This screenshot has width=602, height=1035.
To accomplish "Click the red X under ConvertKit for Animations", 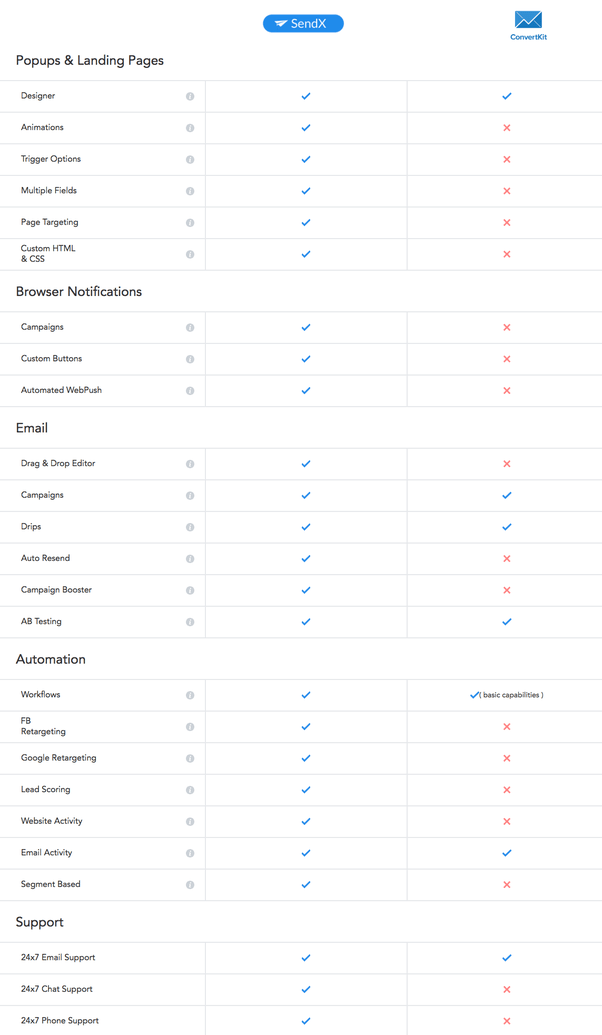I will pyautogui.click(x=506, y=127).
